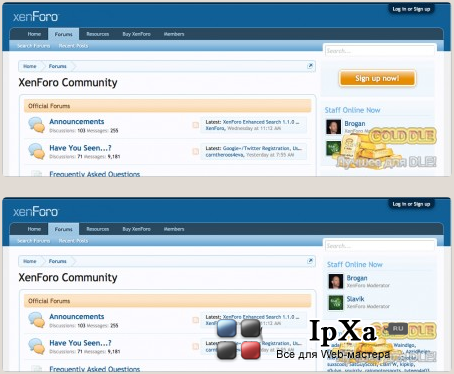Open the breadcrumb jump arrow icon in bottom panel
The height and width of the screenshot is (374, 454).
310,261
